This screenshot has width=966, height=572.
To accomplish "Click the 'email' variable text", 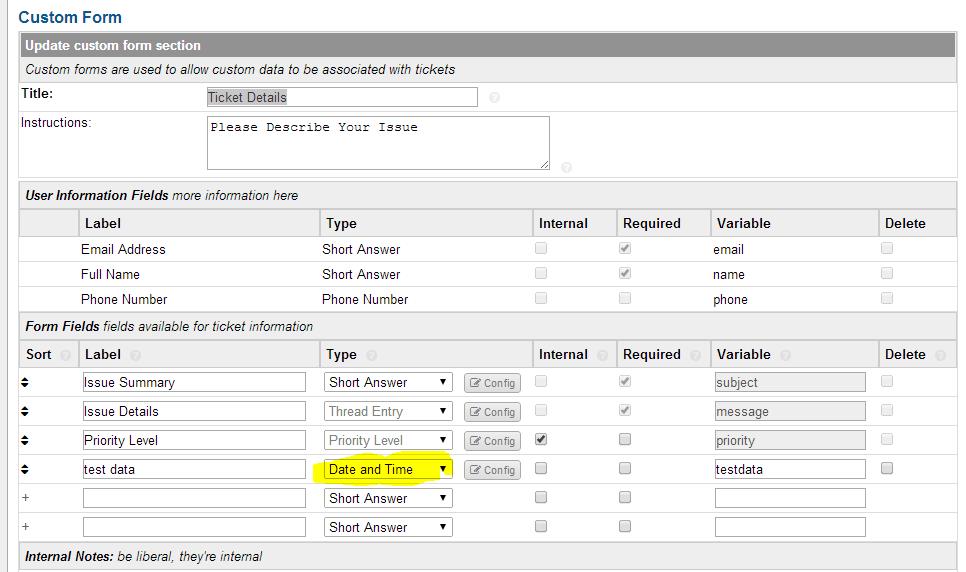I will point(728,250).
